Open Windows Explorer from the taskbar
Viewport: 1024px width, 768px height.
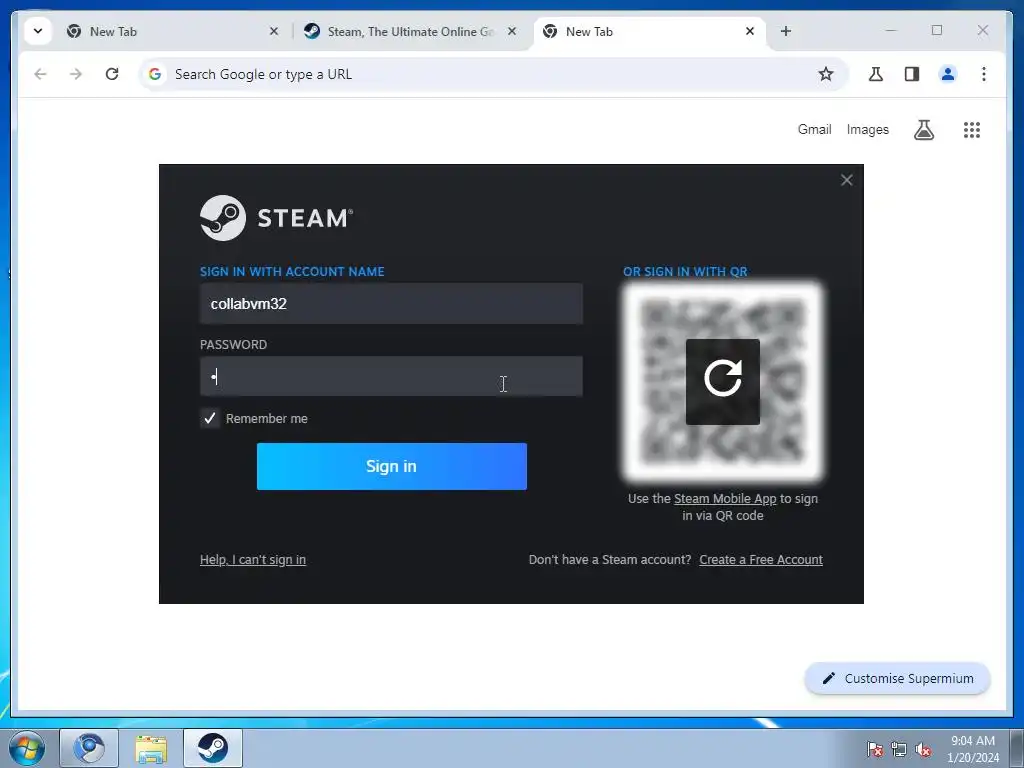point(151,748)
